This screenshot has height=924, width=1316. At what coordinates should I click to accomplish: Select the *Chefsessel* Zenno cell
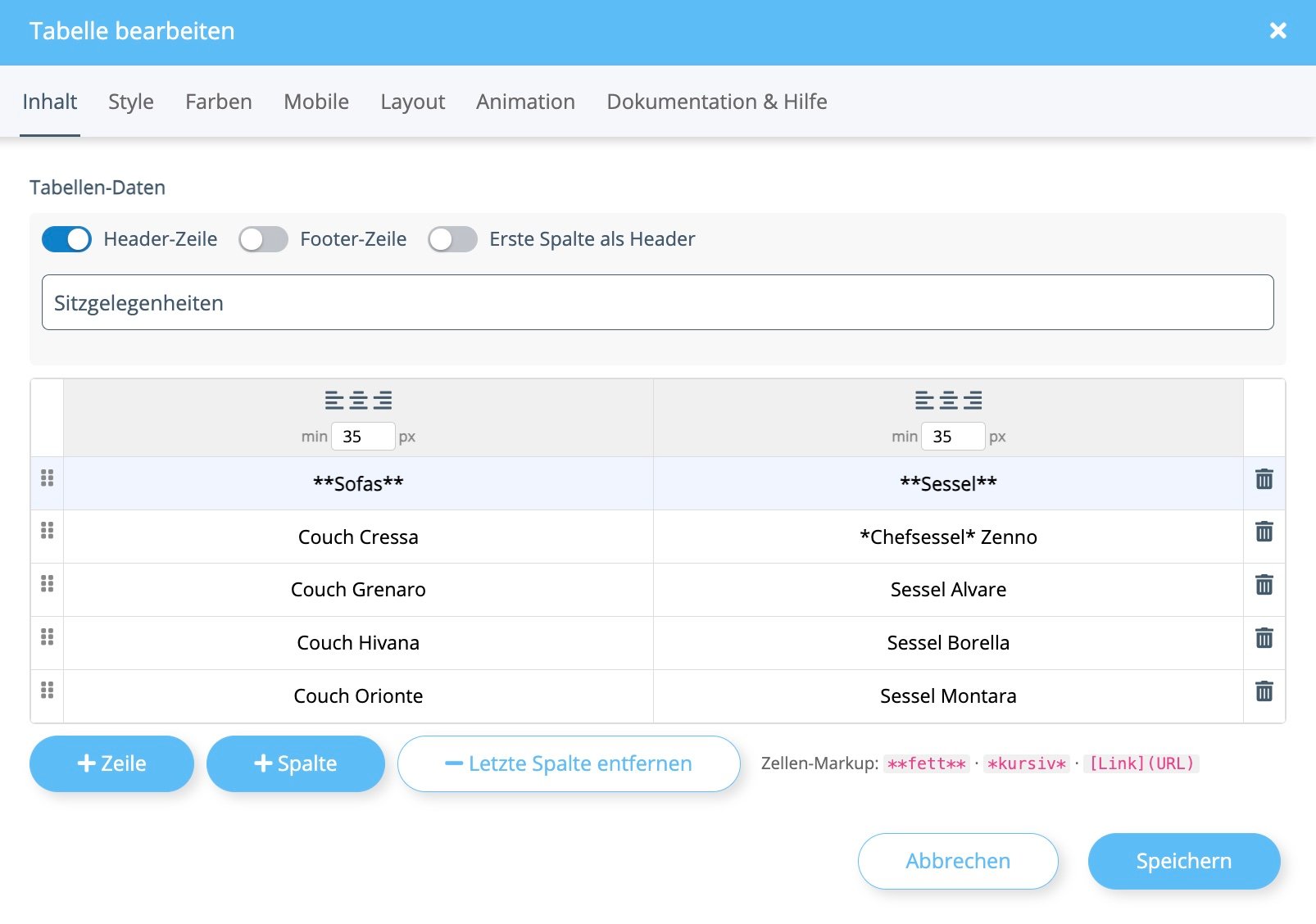(x=948, y=537)
